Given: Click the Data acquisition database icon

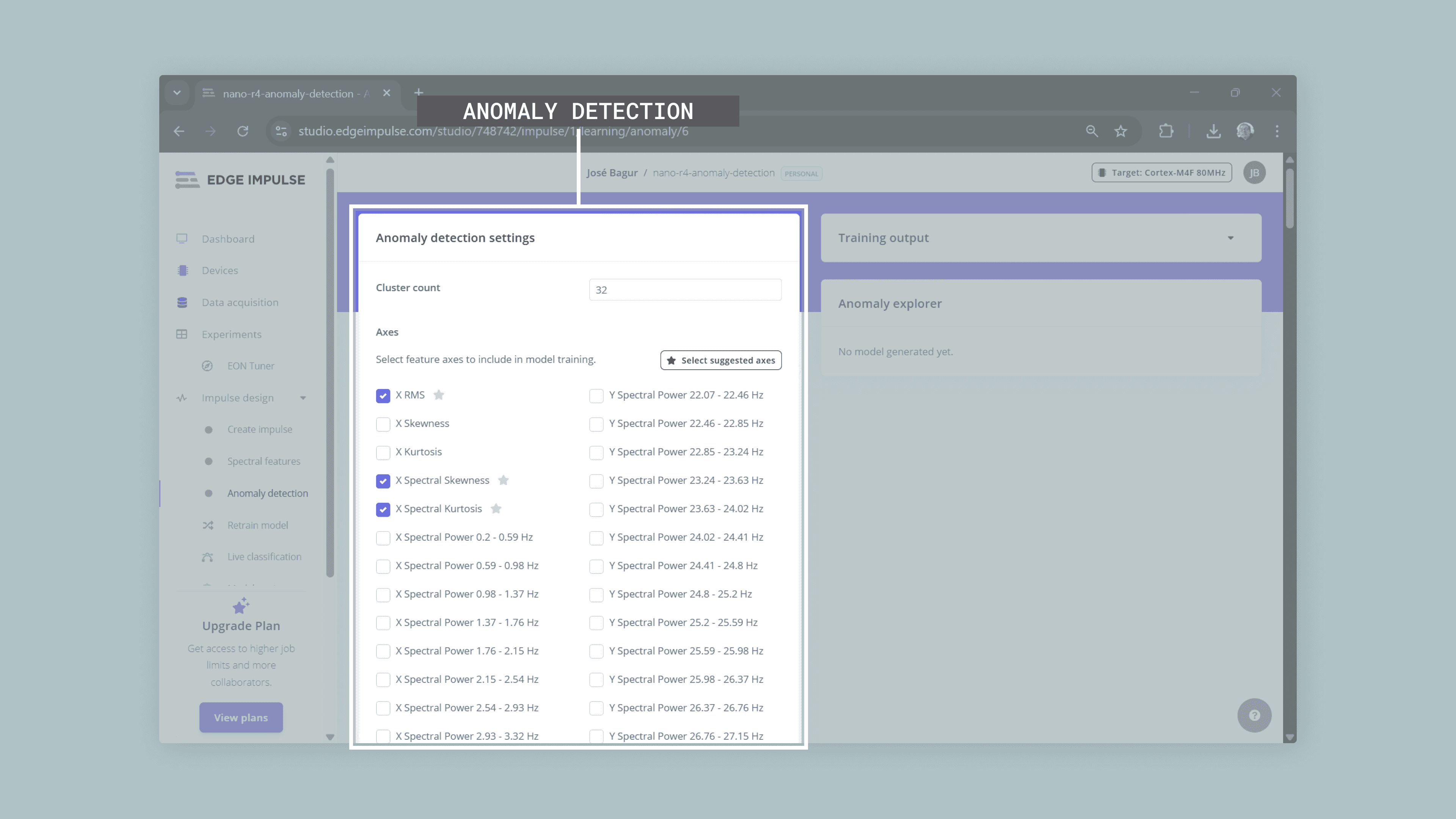Looking at the screenshot, I should (182, 303).
